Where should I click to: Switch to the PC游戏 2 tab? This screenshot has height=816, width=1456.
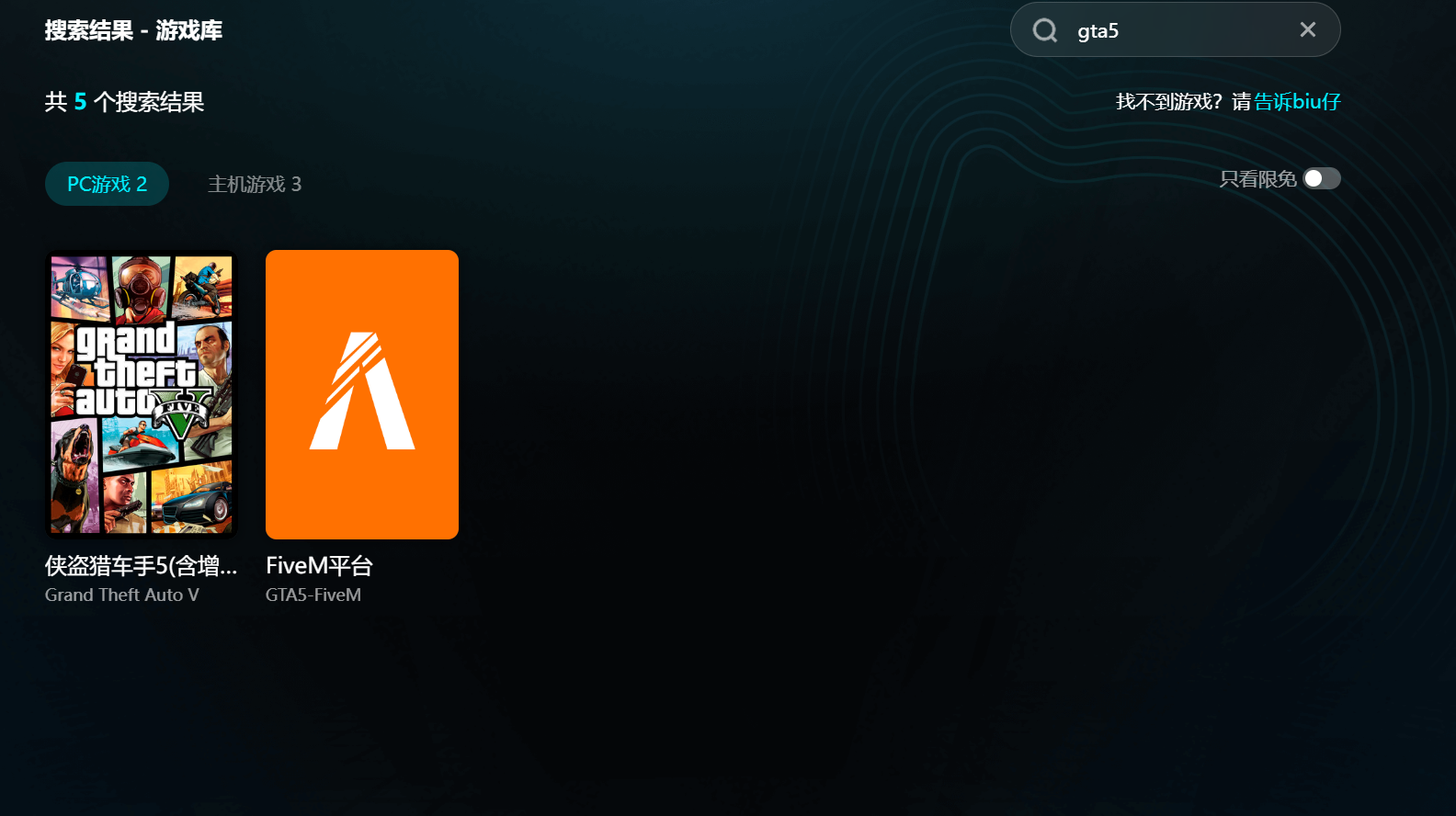pyautogui.click(x=107, y=184)
